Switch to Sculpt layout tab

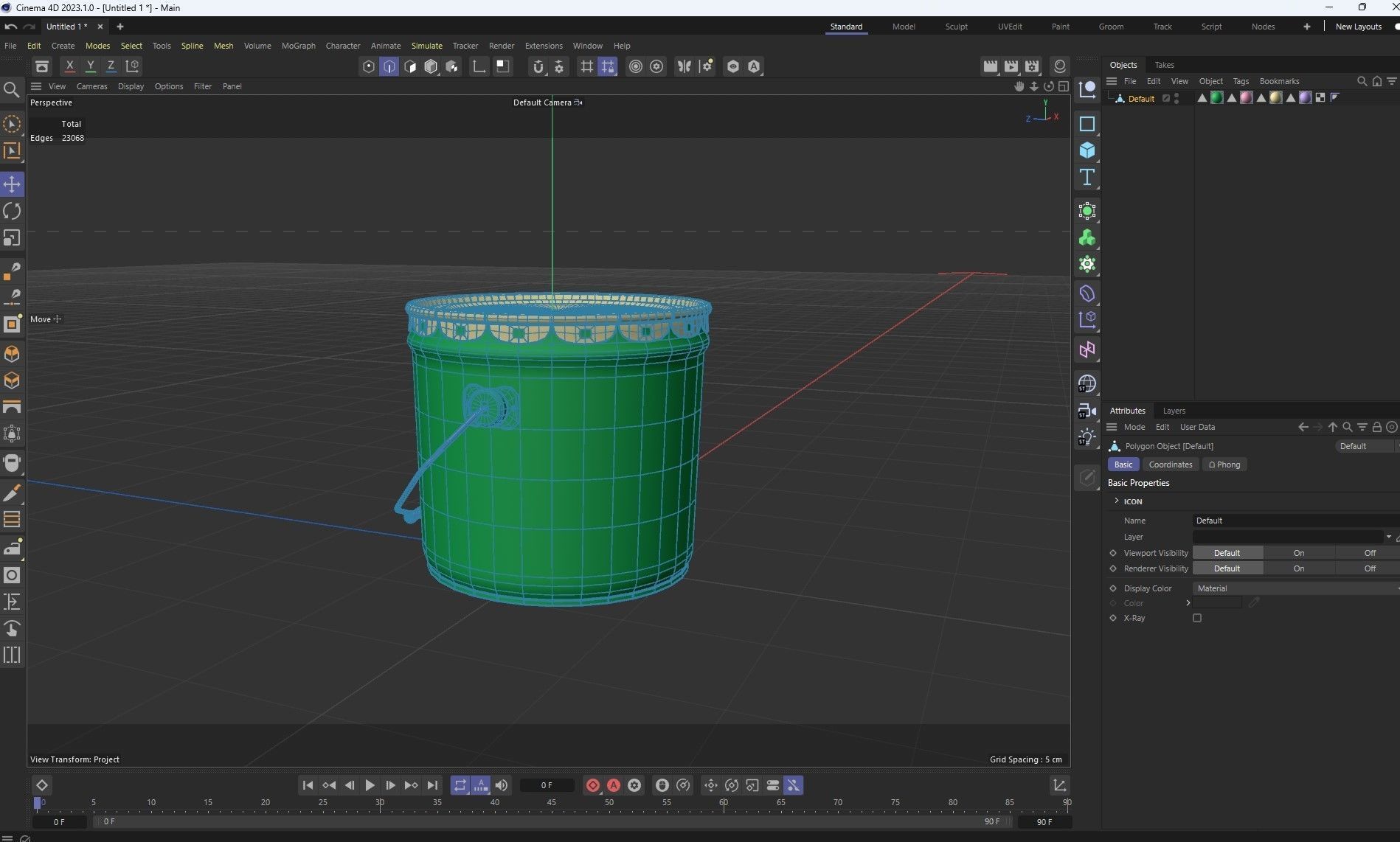point(956,27)
